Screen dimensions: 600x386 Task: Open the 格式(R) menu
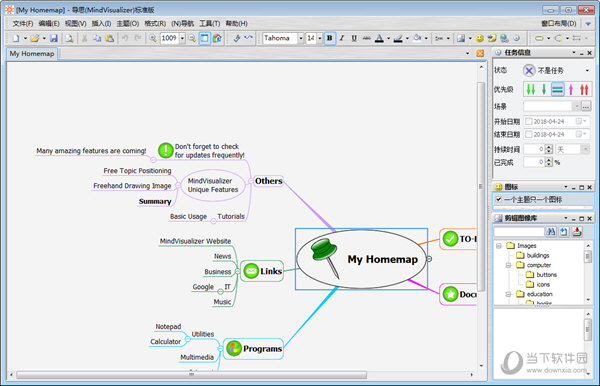pyautogui.click(x=155, y=23)
